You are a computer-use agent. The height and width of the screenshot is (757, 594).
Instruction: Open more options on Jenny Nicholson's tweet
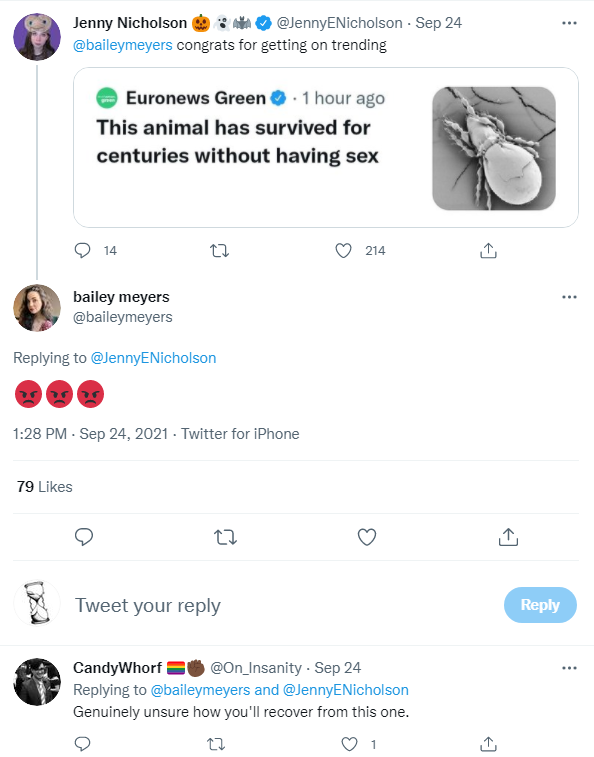pyautogui.click(x=569, y=23)
